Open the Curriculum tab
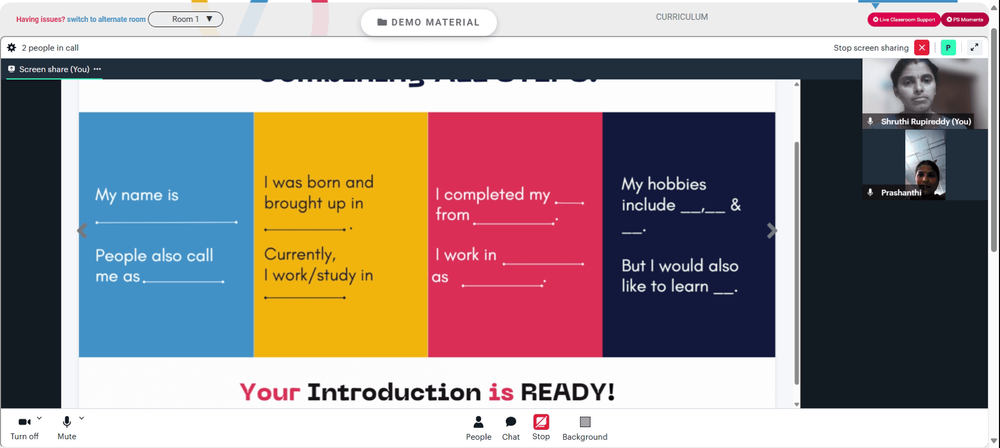Viewport: 1000px width, 448px height. click(682, 17)
